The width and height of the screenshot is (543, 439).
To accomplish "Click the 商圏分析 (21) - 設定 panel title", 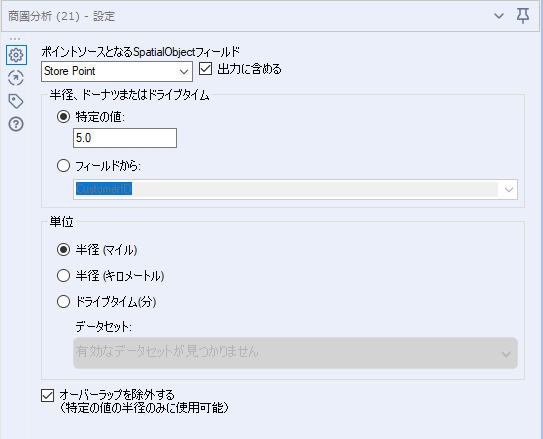I will point(61,16).
